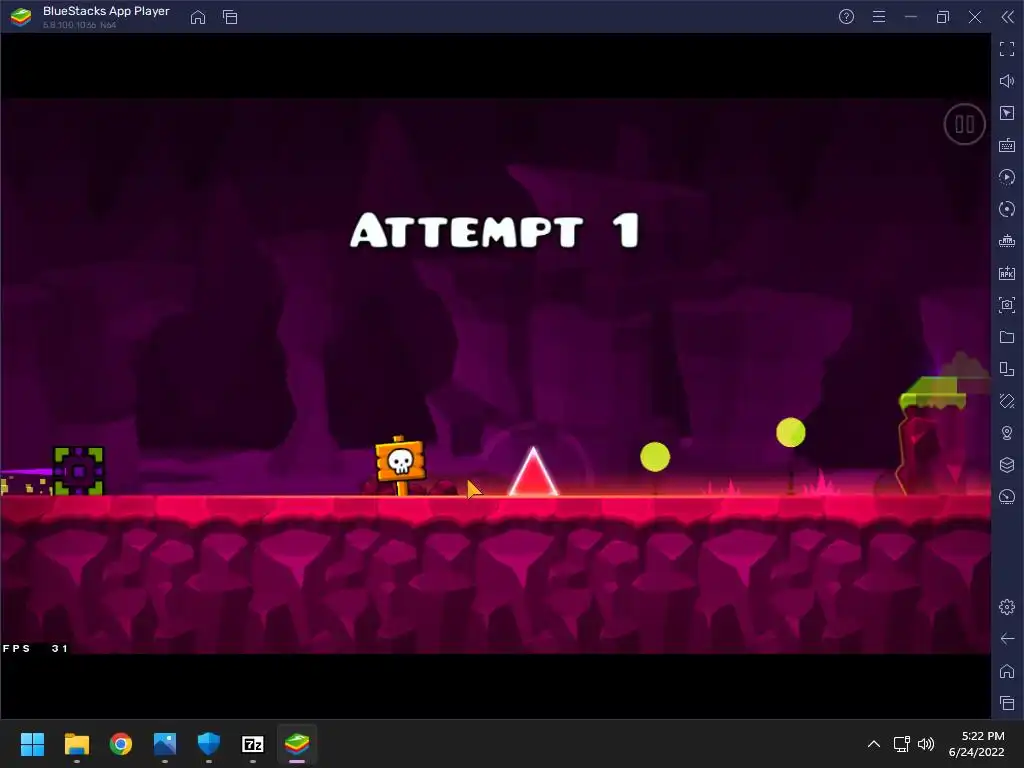Close the BlueStacks window
The width and height of the screenshot is (1024, 768).
(x=975, y=17)
